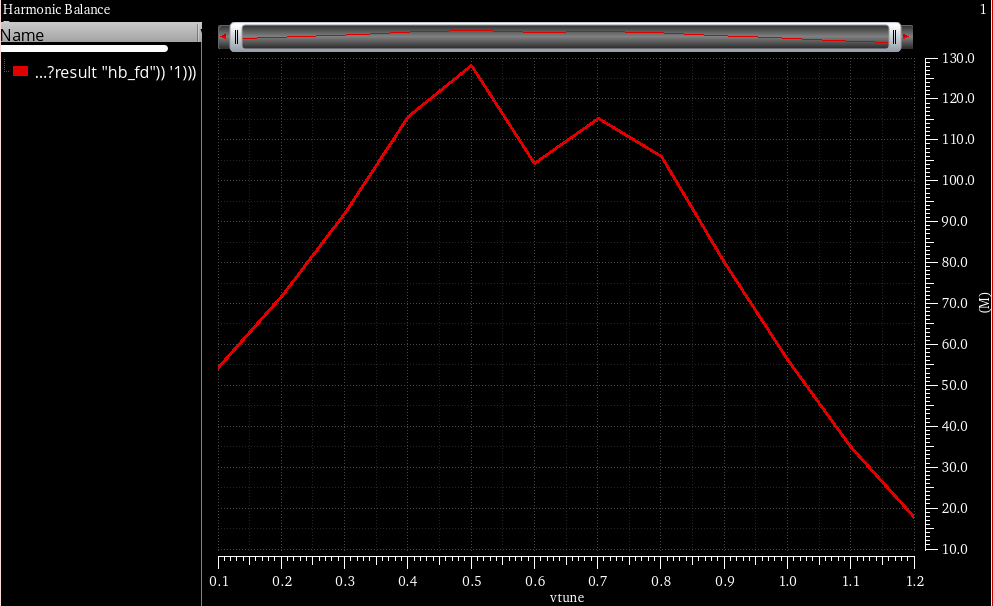This screenshot has height=606, width=993.
Task: Click the 0.5 x-axis tick label
Action: [471, 581]
